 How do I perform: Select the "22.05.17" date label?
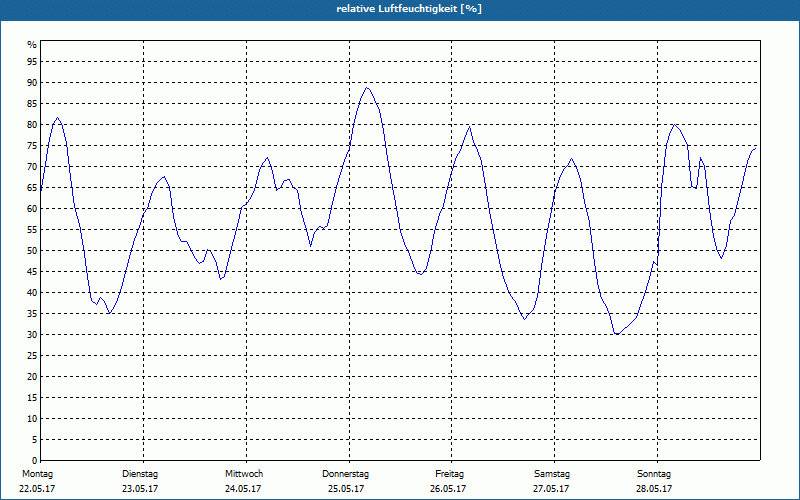pos(37,489)
